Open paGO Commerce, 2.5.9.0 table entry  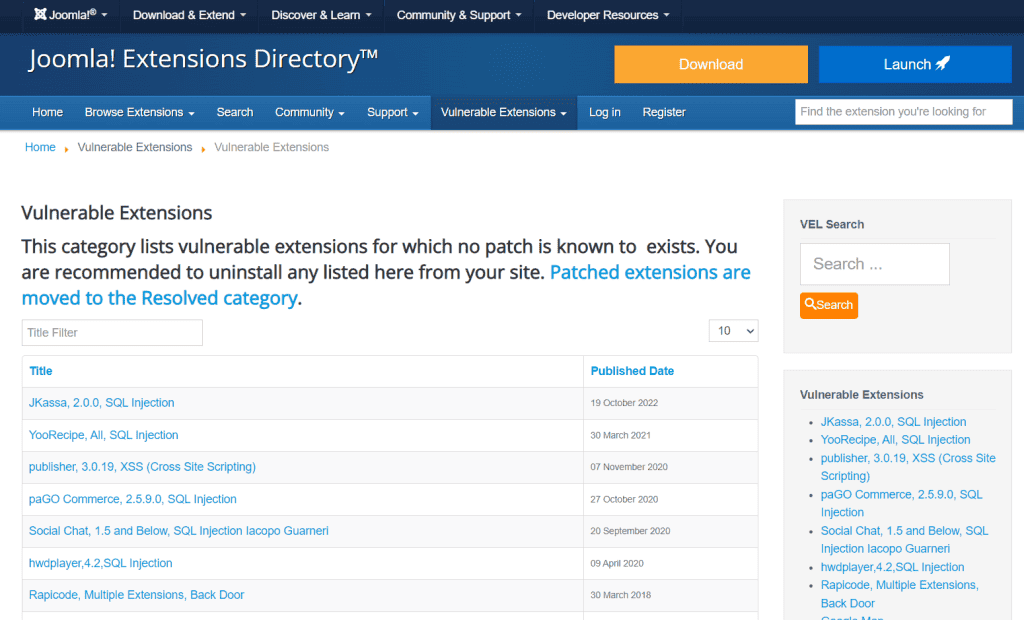click(x=133, y=499)
